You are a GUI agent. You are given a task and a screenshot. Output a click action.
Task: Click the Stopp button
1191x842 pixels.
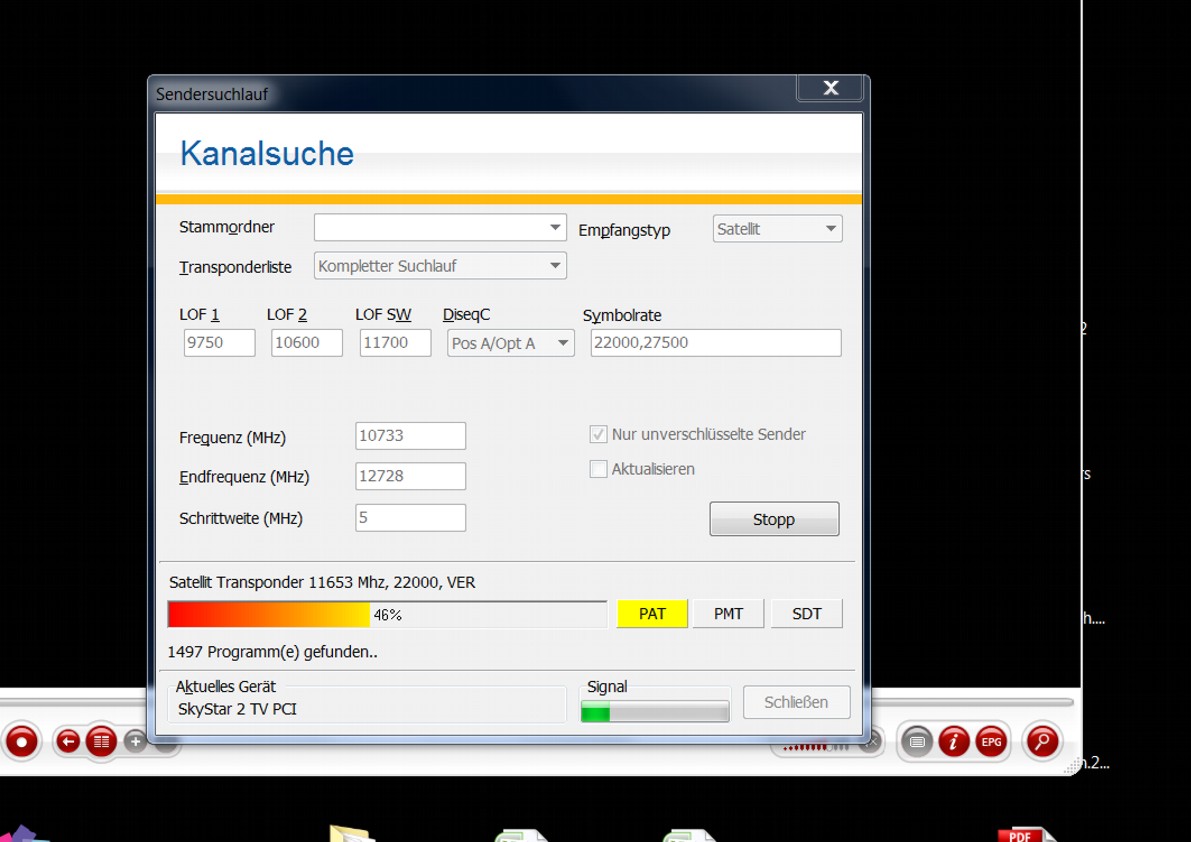tap(774, 519)
